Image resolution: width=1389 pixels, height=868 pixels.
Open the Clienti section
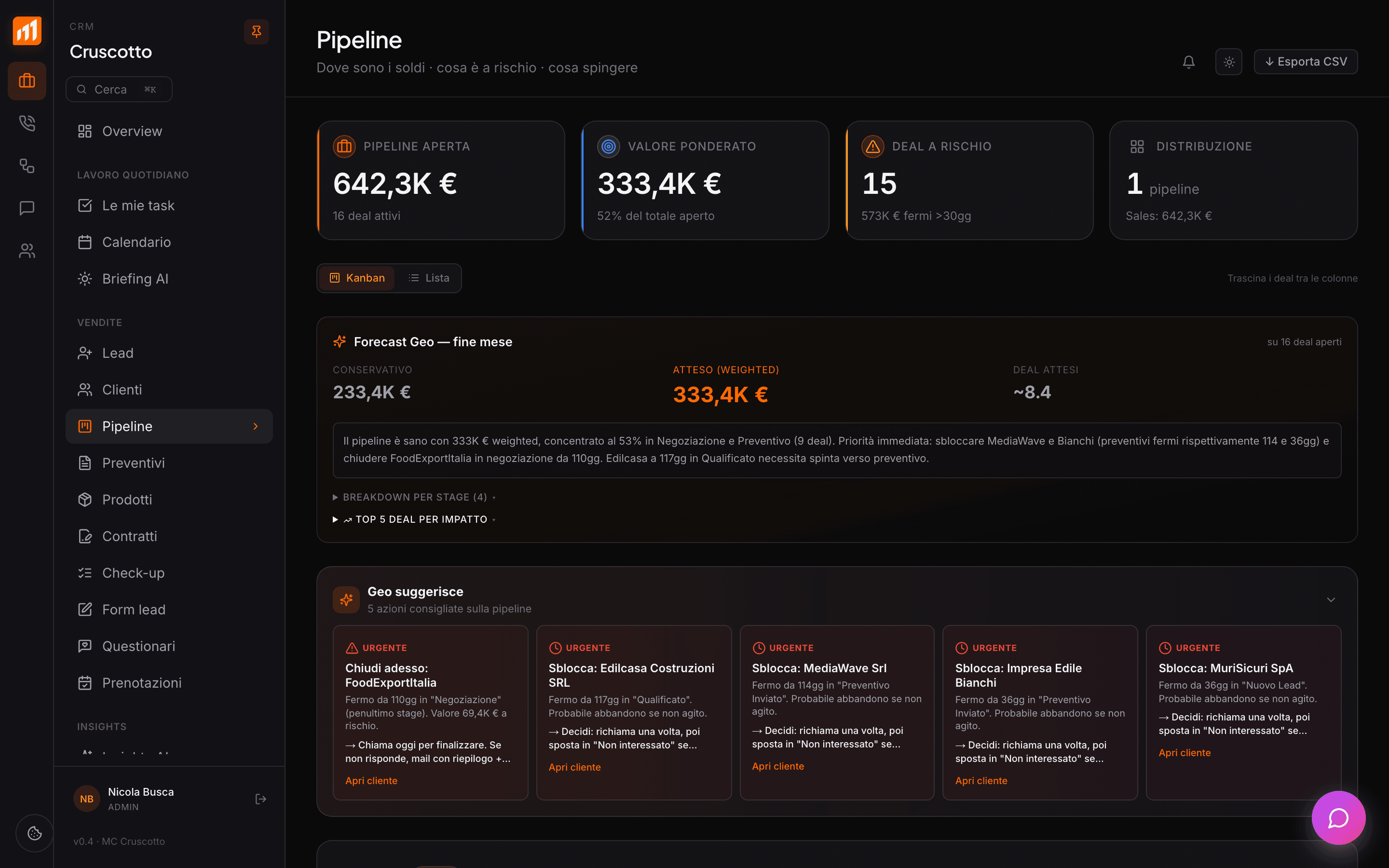coord(169,390)
